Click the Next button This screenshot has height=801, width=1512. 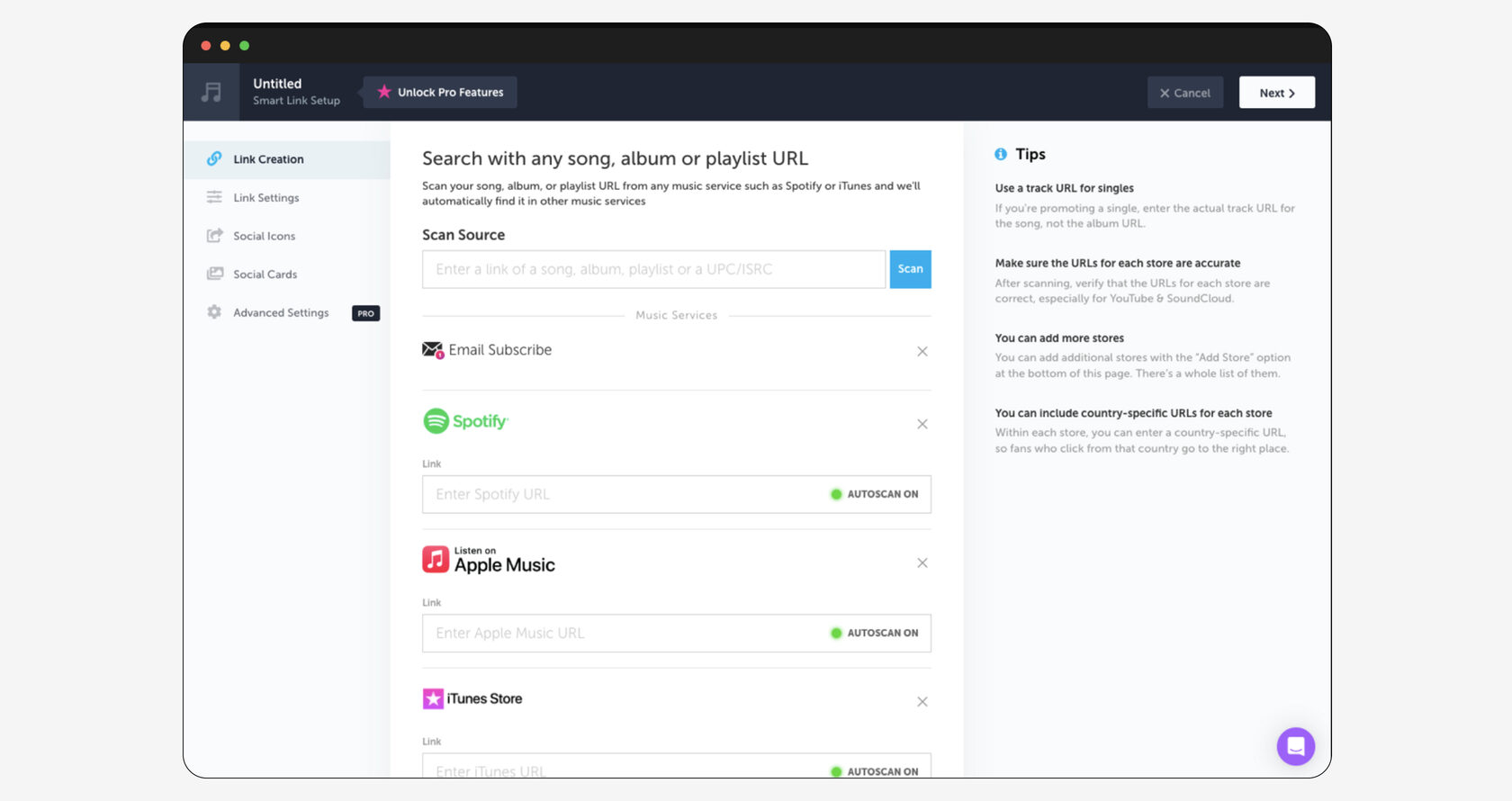point(1276,93)
